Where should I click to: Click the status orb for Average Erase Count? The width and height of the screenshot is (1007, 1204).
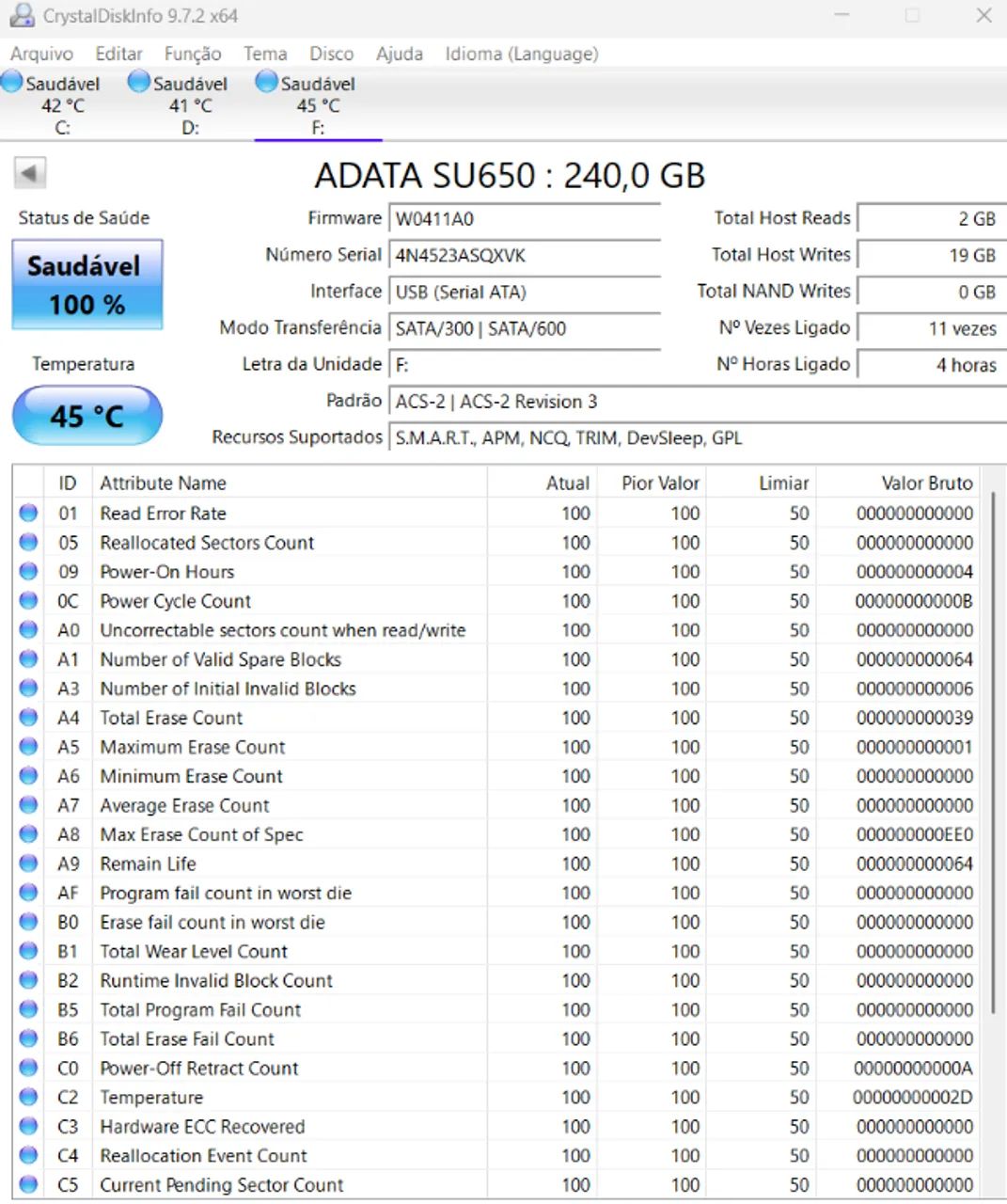pos(28,804)
